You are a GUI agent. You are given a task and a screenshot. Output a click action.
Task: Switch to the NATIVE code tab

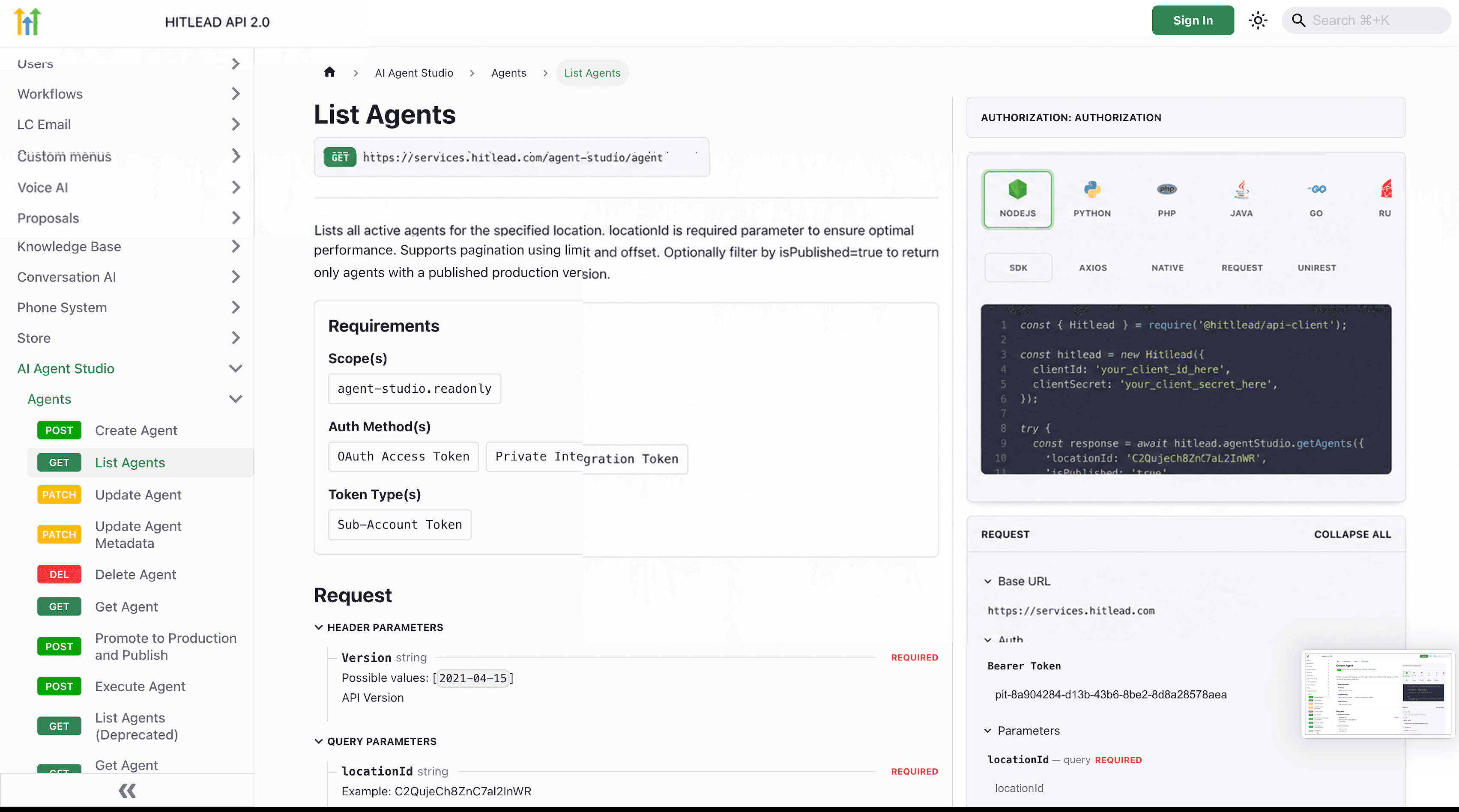pyautogui.click(x=1167, y=267)
